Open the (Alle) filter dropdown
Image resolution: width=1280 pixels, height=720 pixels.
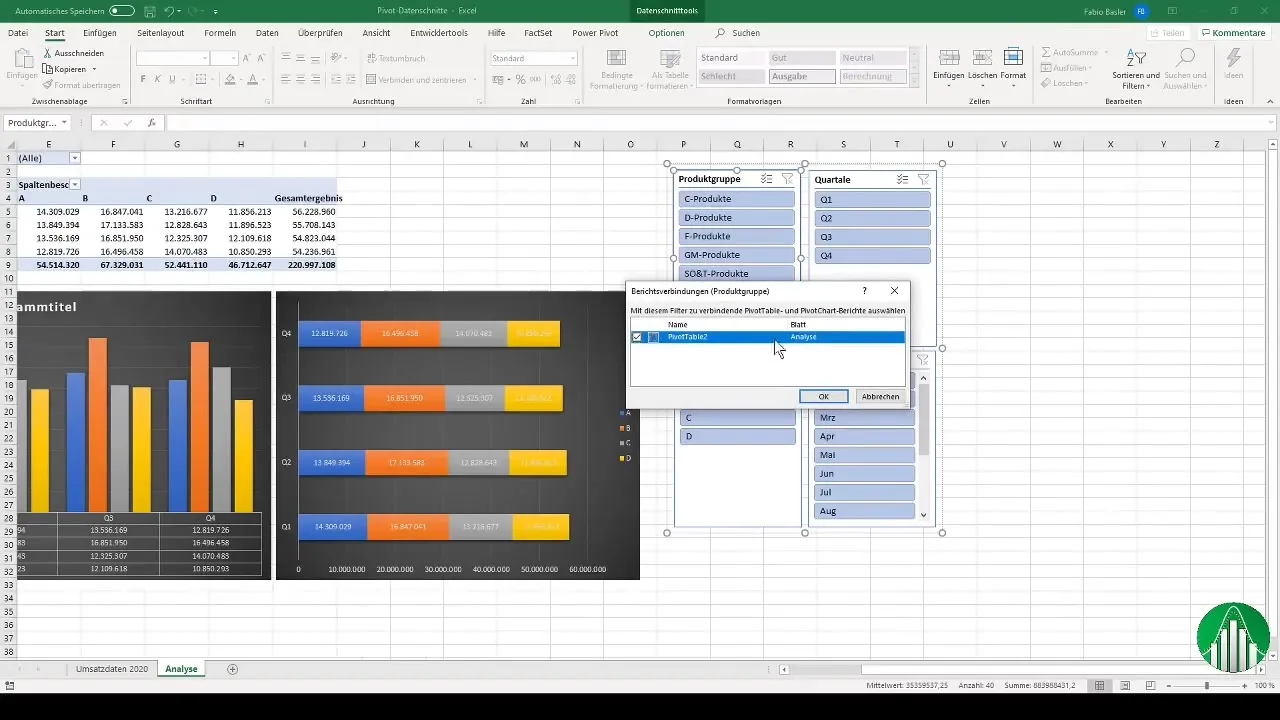pos(74,158)
